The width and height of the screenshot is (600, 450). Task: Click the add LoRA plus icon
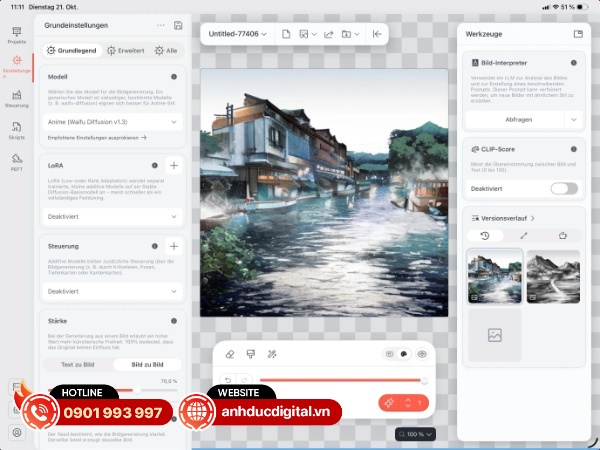(x=174, y=165)
